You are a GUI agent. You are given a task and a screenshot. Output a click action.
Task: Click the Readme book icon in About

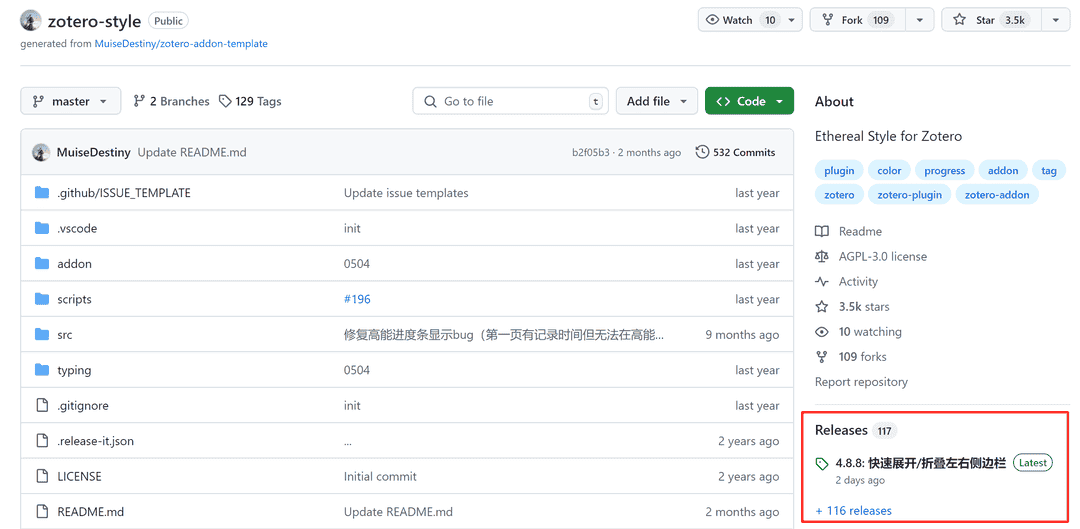coord(822,231)
